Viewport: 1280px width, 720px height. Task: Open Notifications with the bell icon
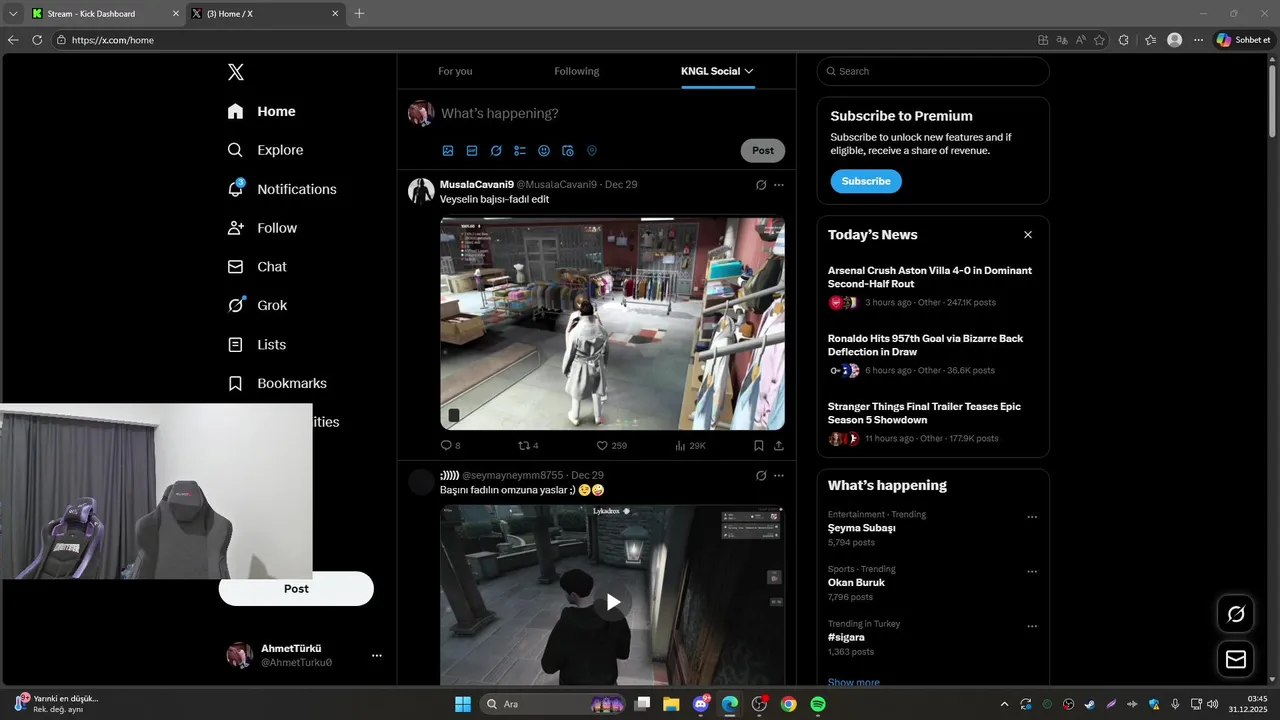coord(282,189)
